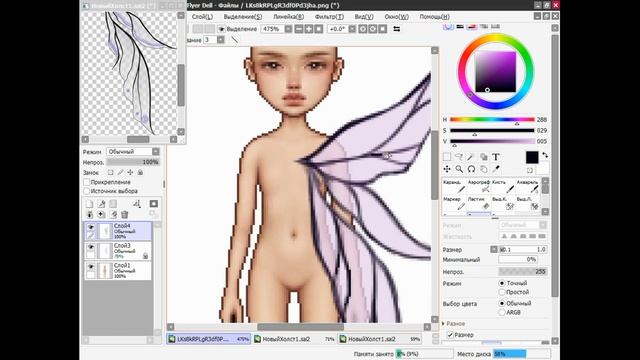Choose the Акварель watercolor brush
This screenshot has width=640, height=360.
(527, 187)
